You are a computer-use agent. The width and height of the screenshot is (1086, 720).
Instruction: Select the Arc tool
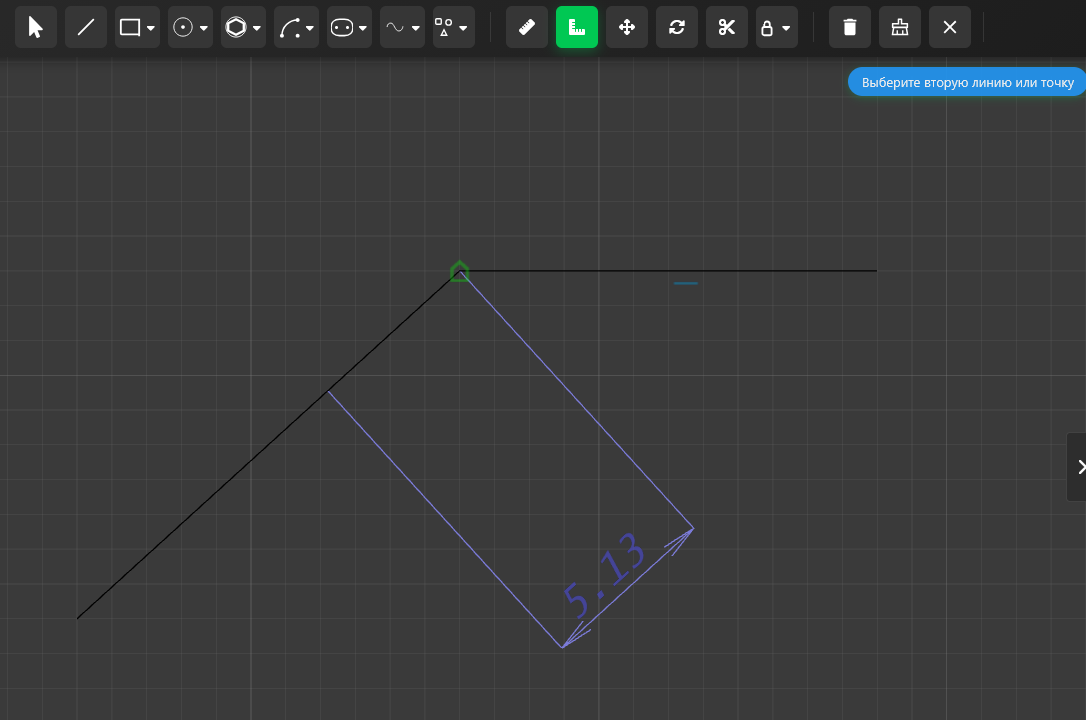point(290,28)
